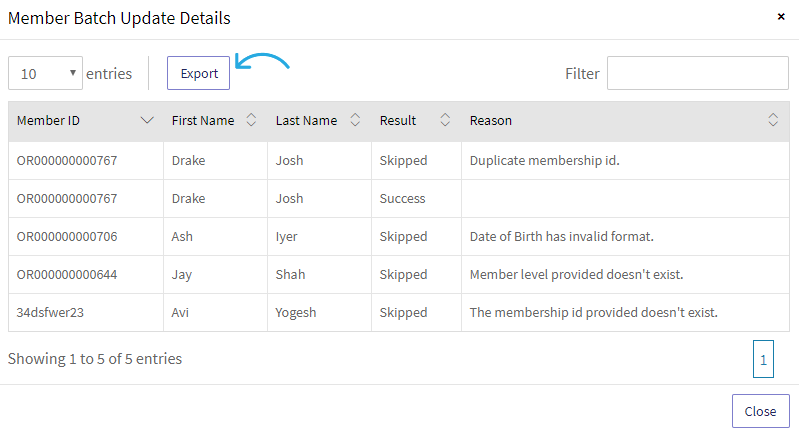Click the Member ID column header text
The width and height of the screenshot is (799, 433).
coord(48,120)
